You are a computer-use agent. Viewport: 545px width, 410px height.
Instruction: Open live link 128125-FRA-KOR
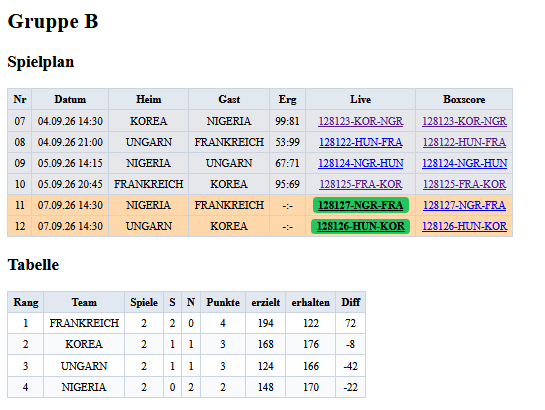point(360,184)
